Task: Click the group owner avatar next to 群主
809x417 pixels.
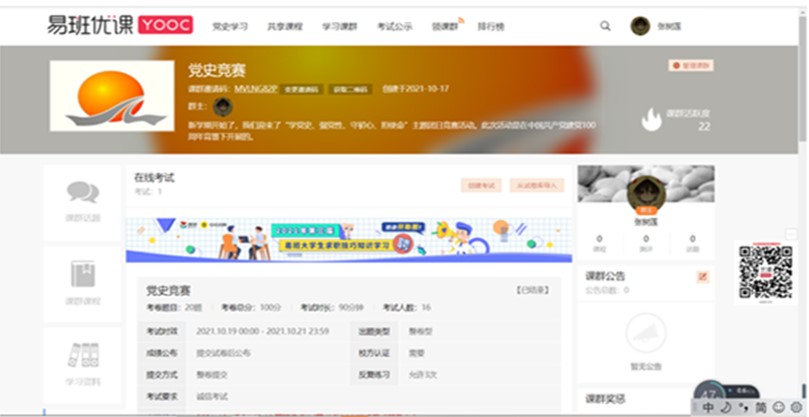Action: click(x=223, y=106)
